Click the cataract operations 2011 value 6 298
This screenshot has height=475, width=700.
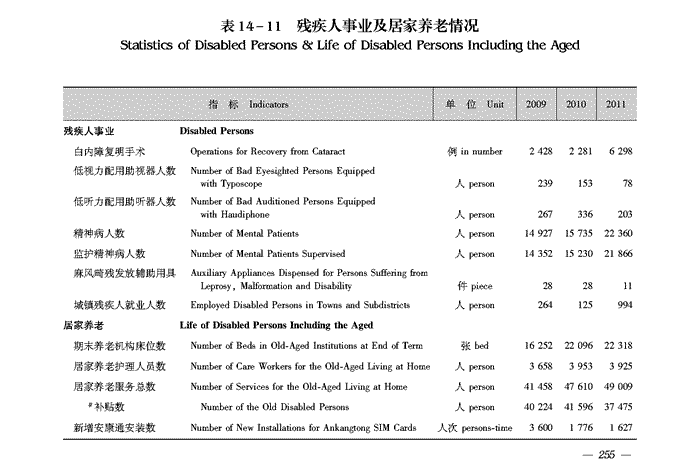tap(616, 152)
